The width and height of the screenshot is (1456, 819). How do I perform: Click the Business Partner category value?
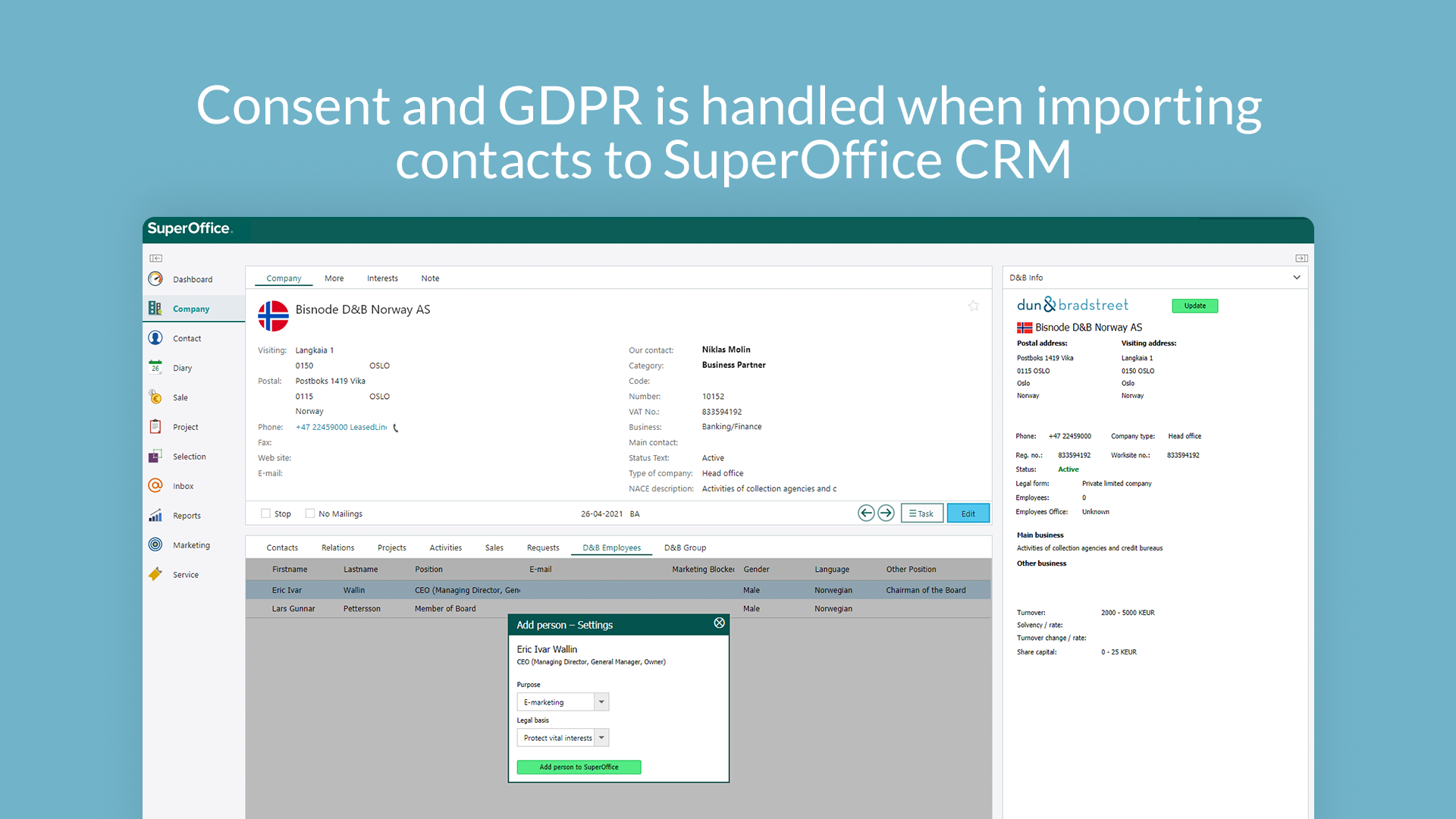click(733, 365)
